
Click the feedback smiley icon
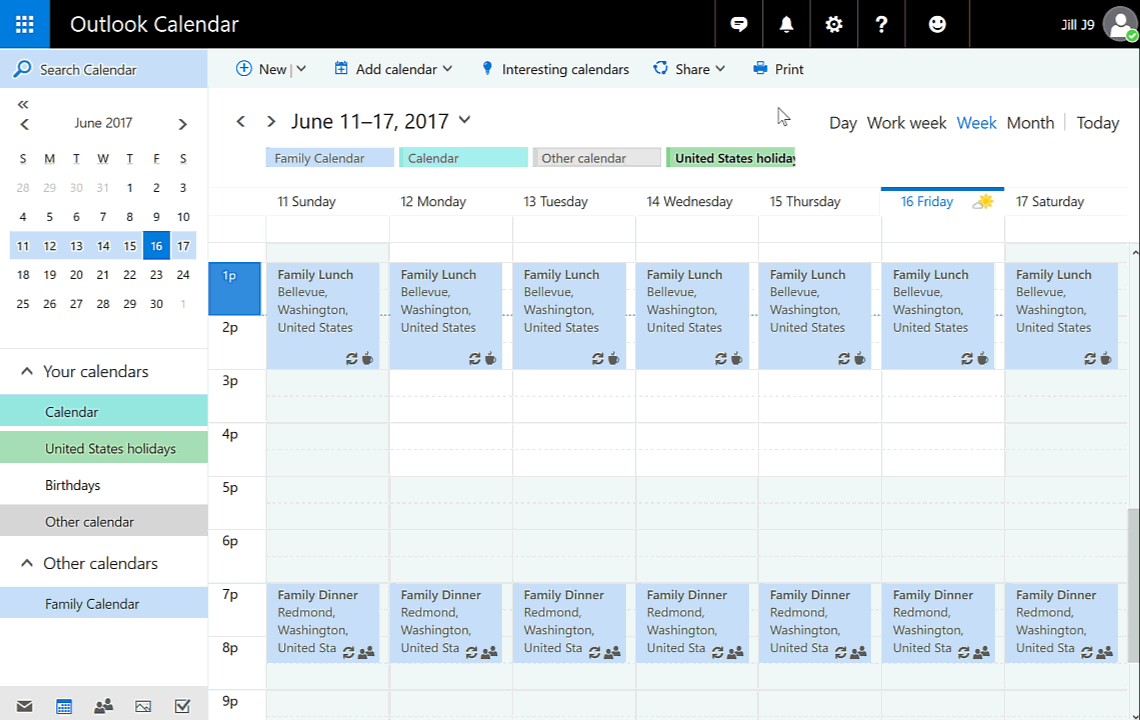coord(937,24)
